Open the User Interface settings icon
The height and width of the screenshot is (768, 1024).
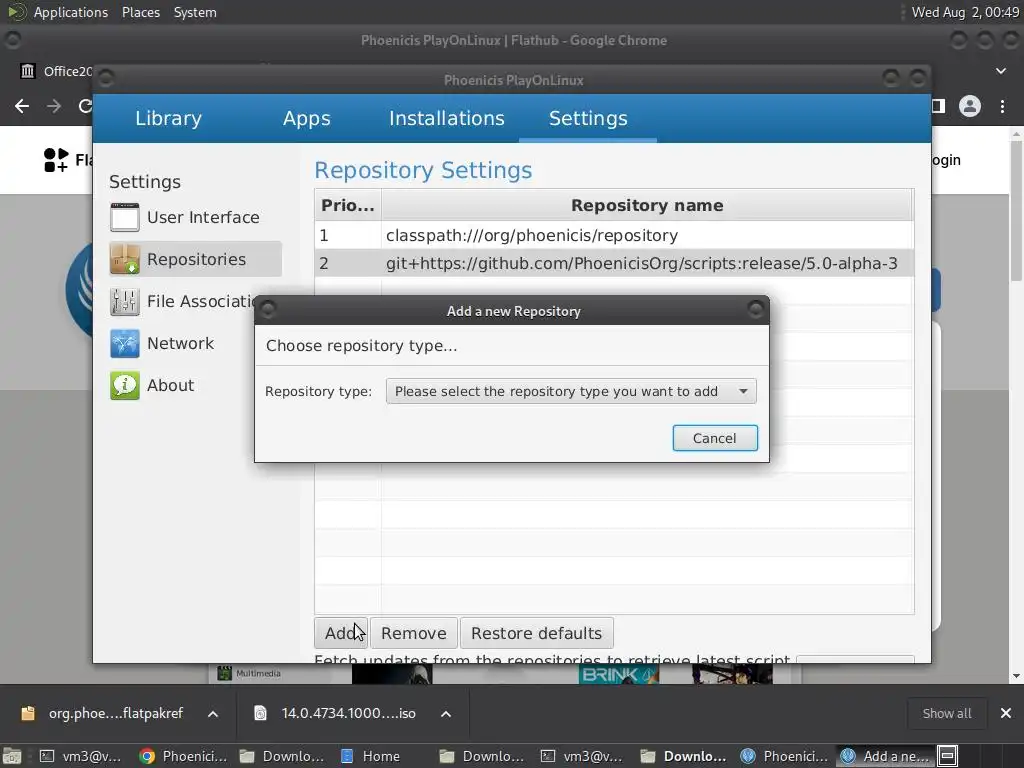[x=124, y=217]
